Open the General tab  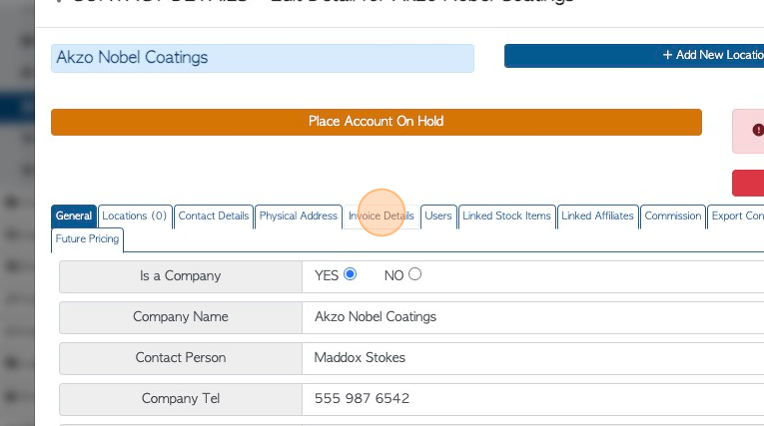(x=74, y=216)
